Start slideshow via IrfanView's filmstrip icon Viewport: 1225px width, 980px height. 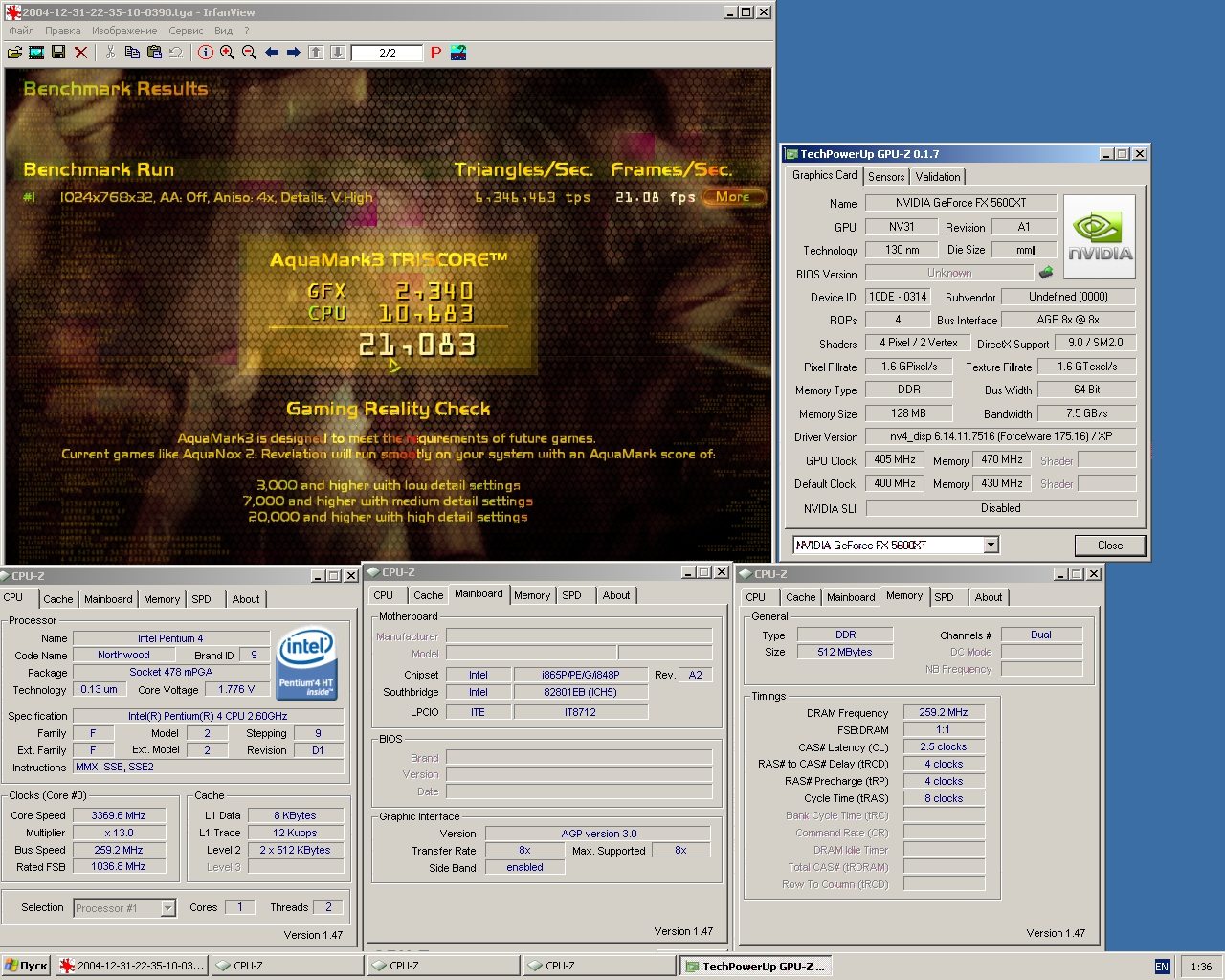[36, 53]
